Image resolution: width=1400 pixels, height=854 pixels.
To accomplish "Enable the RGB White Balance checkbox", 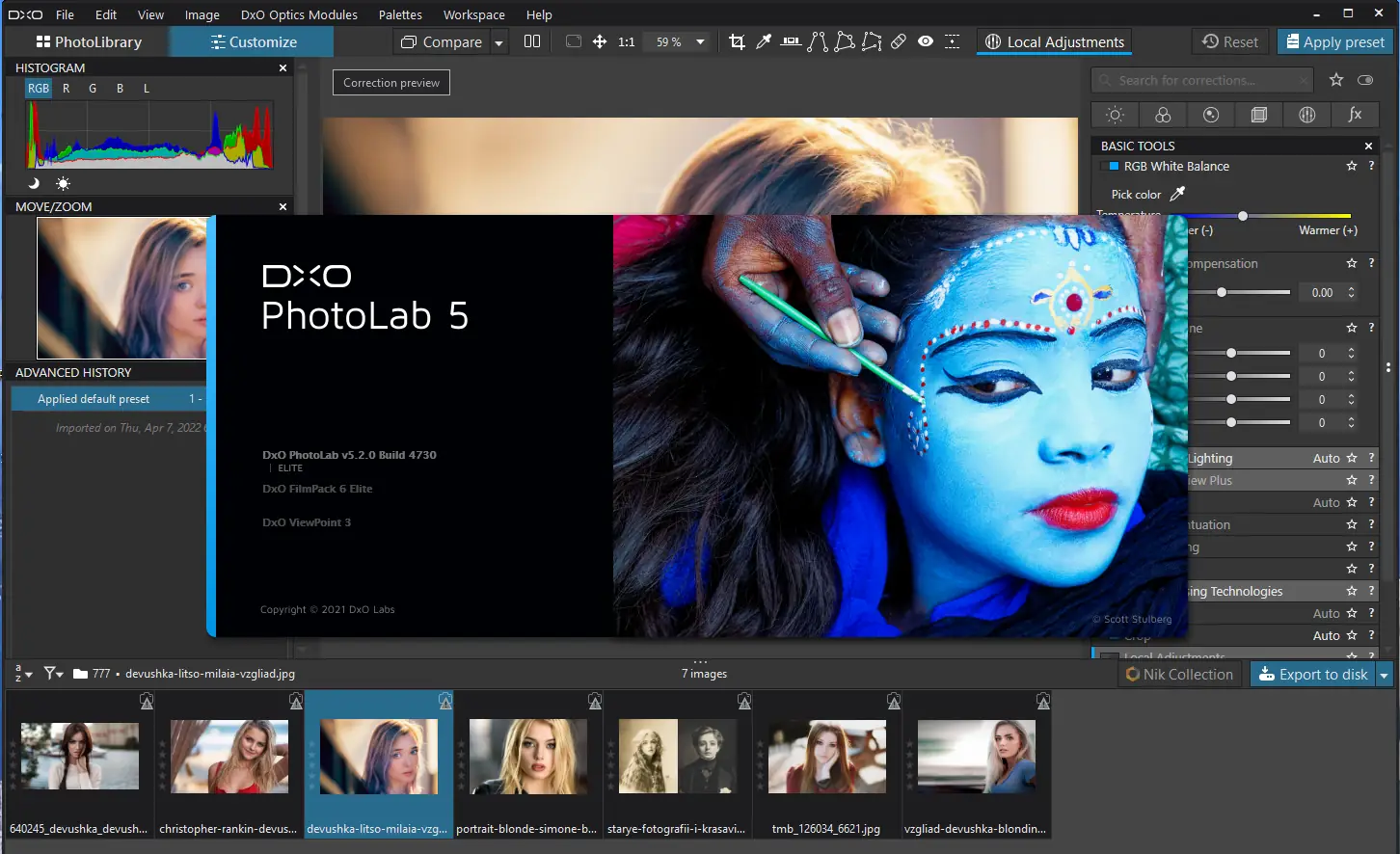I will click(x=1103, y=166).
